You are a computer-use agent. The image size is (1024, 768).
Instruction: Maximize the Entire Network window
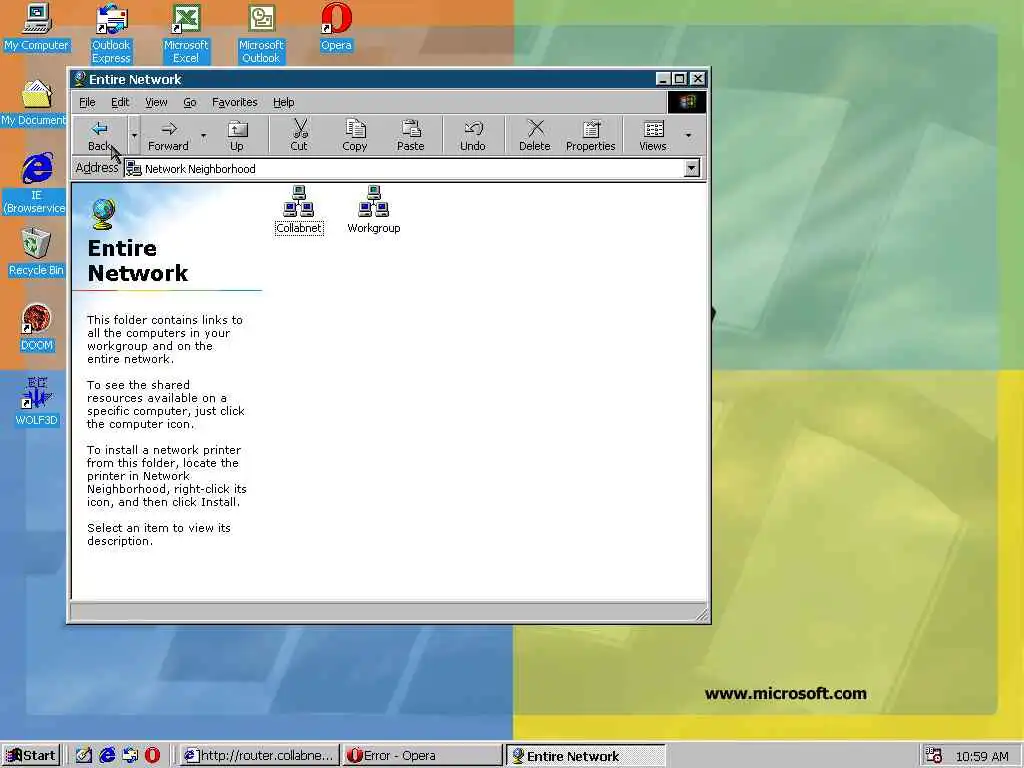click(x=679, y=79)
